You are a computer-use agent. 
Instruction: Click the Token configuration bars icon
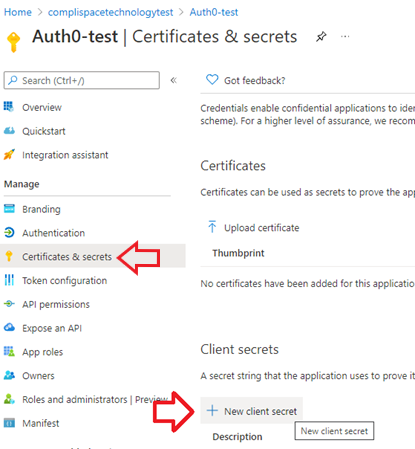[9, 280]
